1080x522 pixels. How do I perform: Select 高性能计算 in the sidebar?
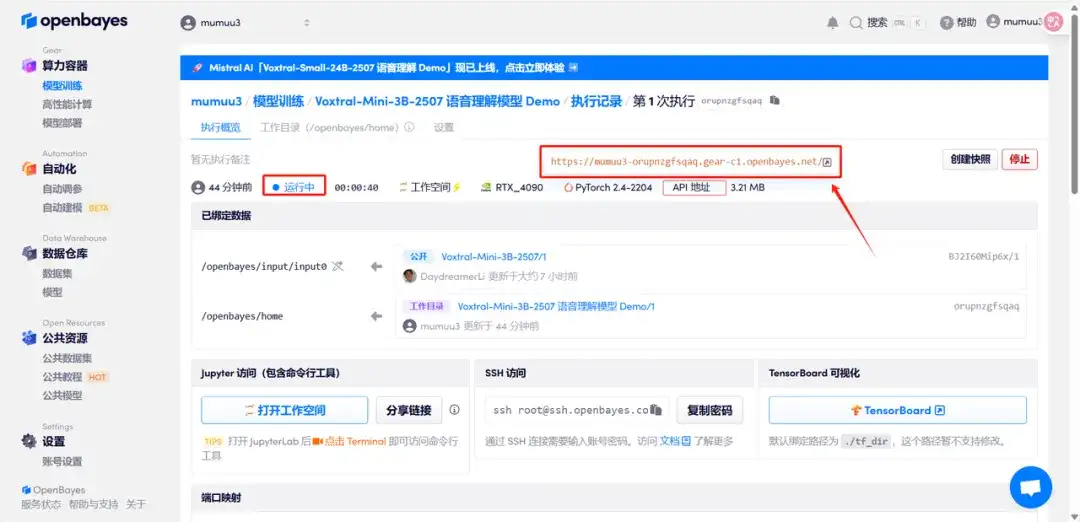[x=68, y=104]
